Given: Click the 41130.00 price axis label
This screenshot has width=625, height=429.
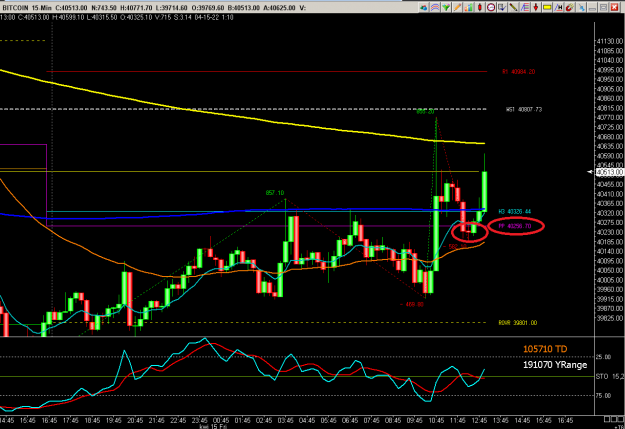Looking at the screenshot, I should pos(610,41).
